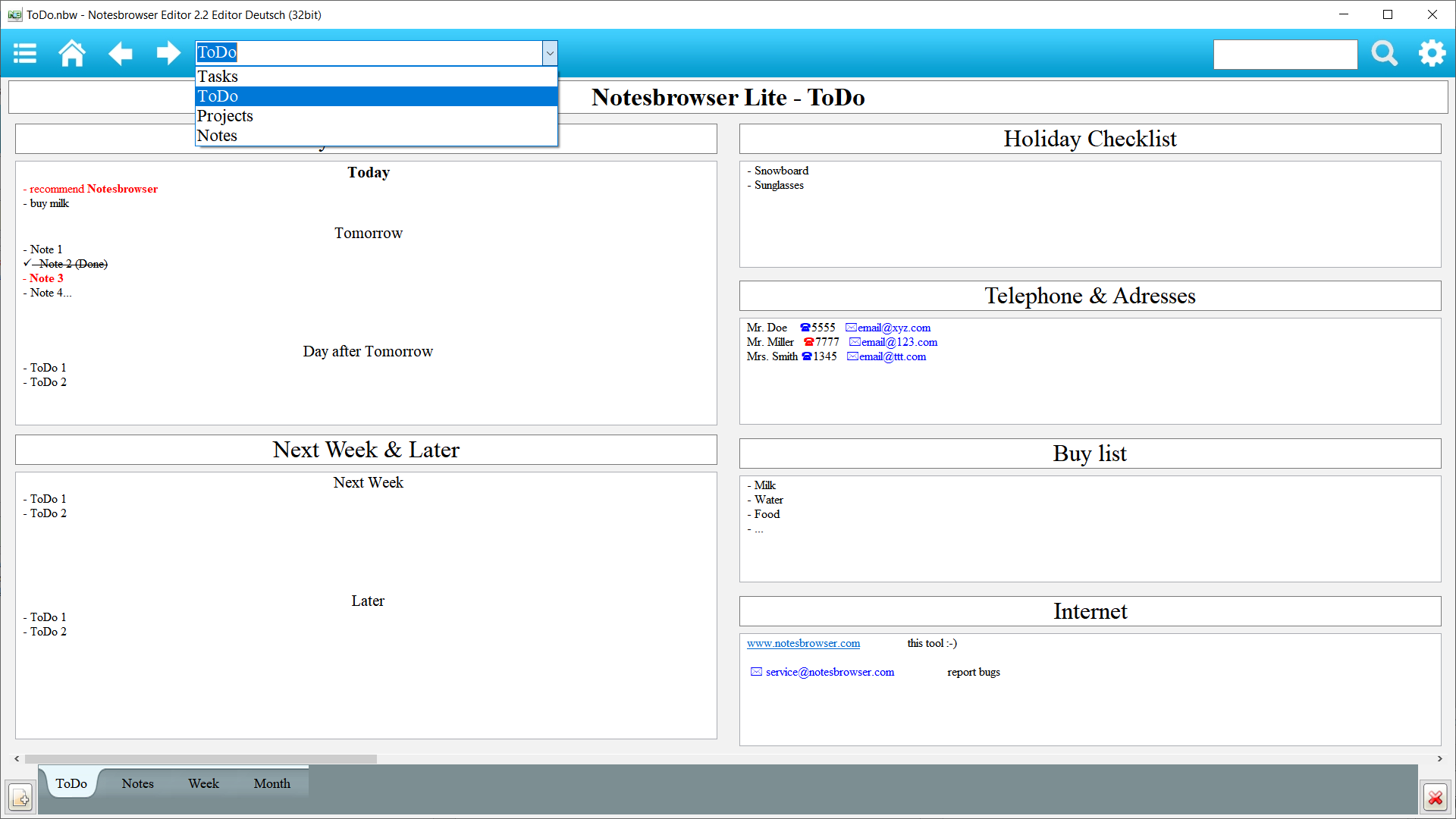Screen dimensions: 1456x819
Task: Click the 'Next Week & Later' heading
Action: (x=366, y=450)
